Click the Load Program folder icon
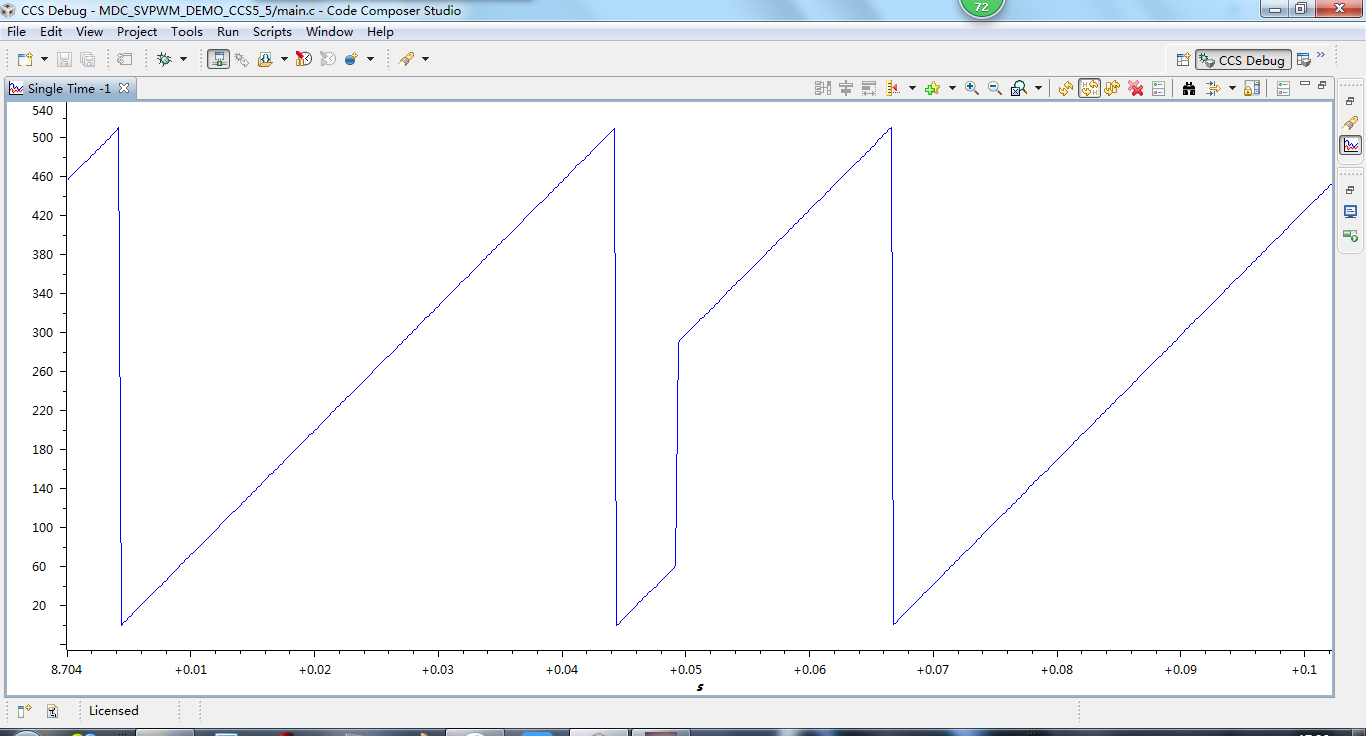This screenshot has height=736, width=1366. [264, 60]
